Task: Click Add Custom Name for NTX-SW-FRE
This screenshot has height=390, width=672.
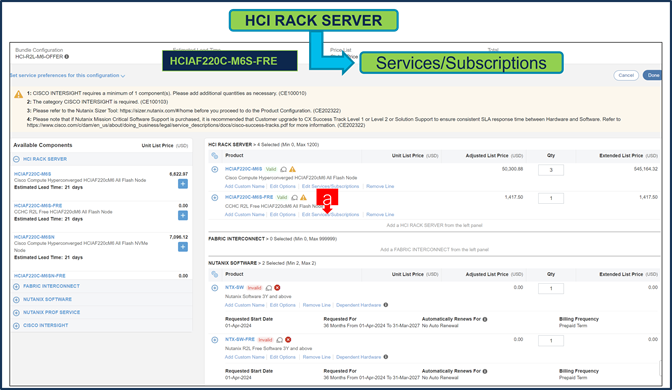Action: 244,357
